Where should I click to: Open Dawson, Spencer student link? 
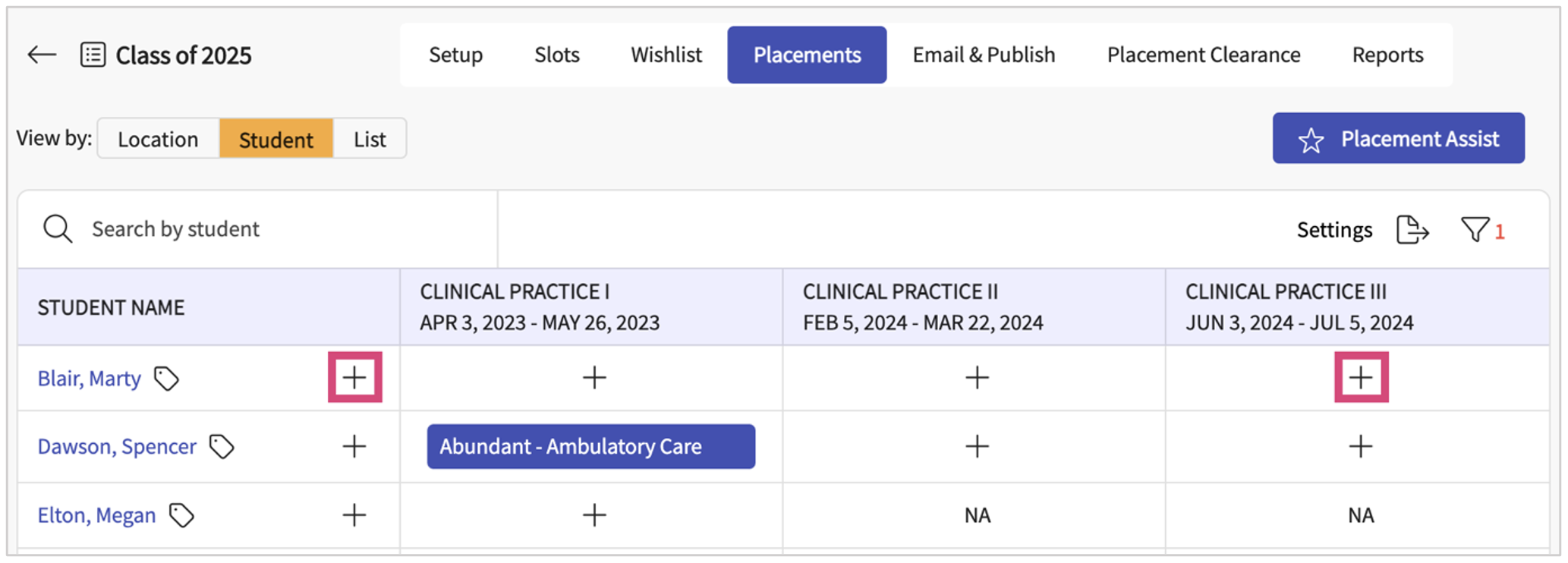coord(117,446)
